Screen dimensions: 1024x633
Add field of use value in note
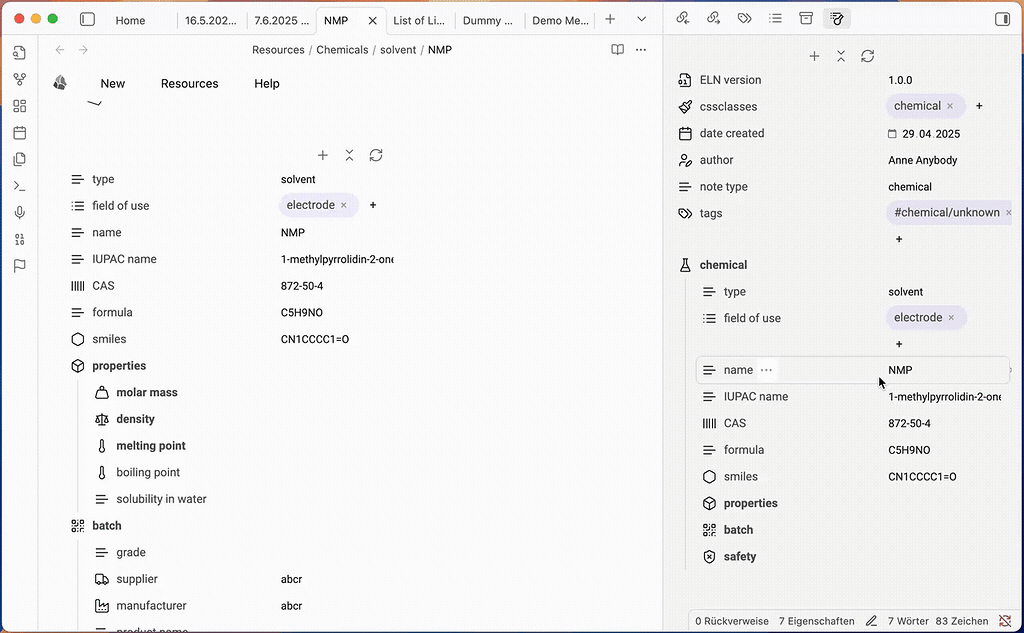pos(373,205)
